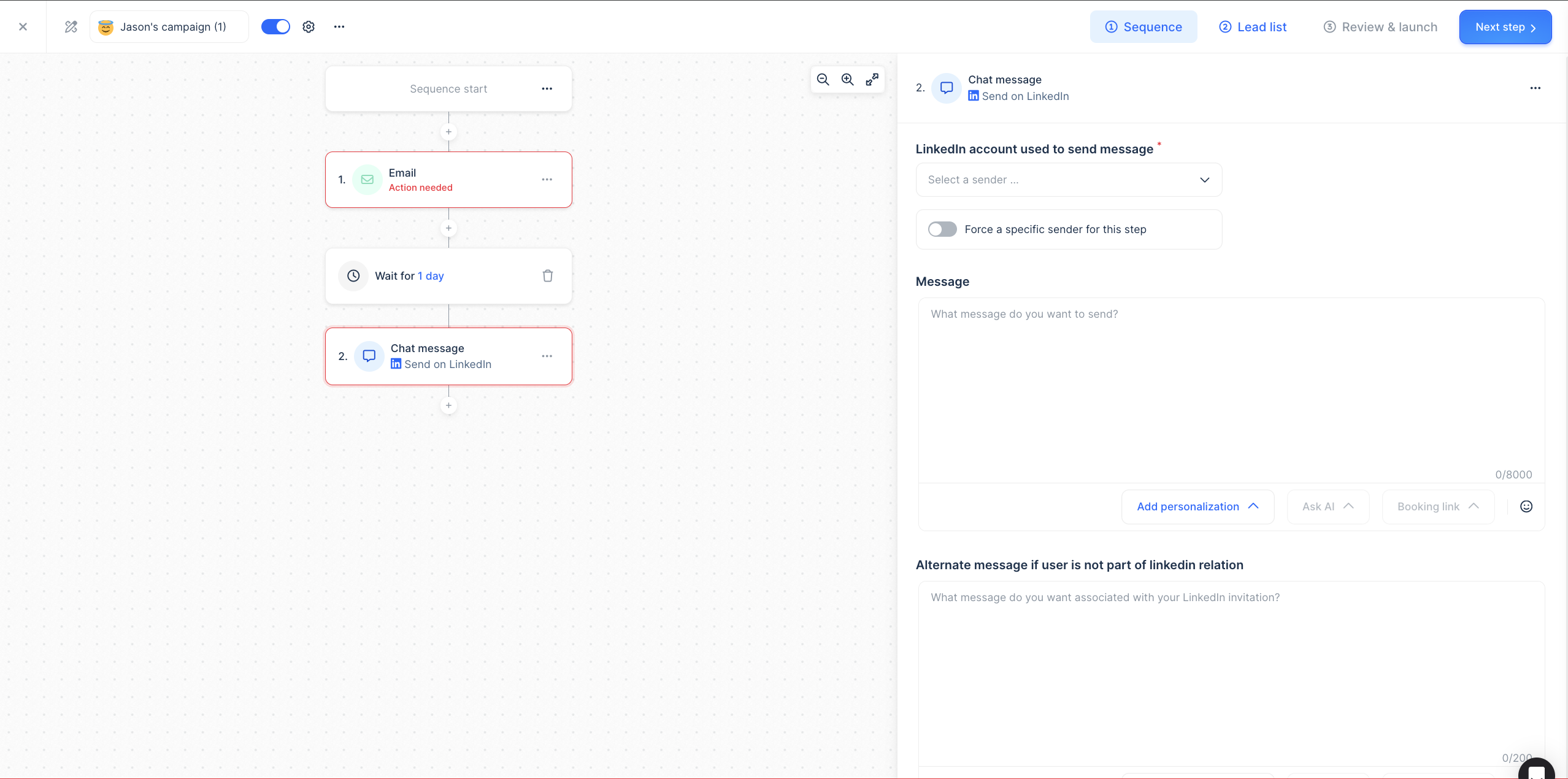The height and width of the screenshot is (779, 1568).
Task: Enable Force a specific sender toggle
Action: click(942, 229)
